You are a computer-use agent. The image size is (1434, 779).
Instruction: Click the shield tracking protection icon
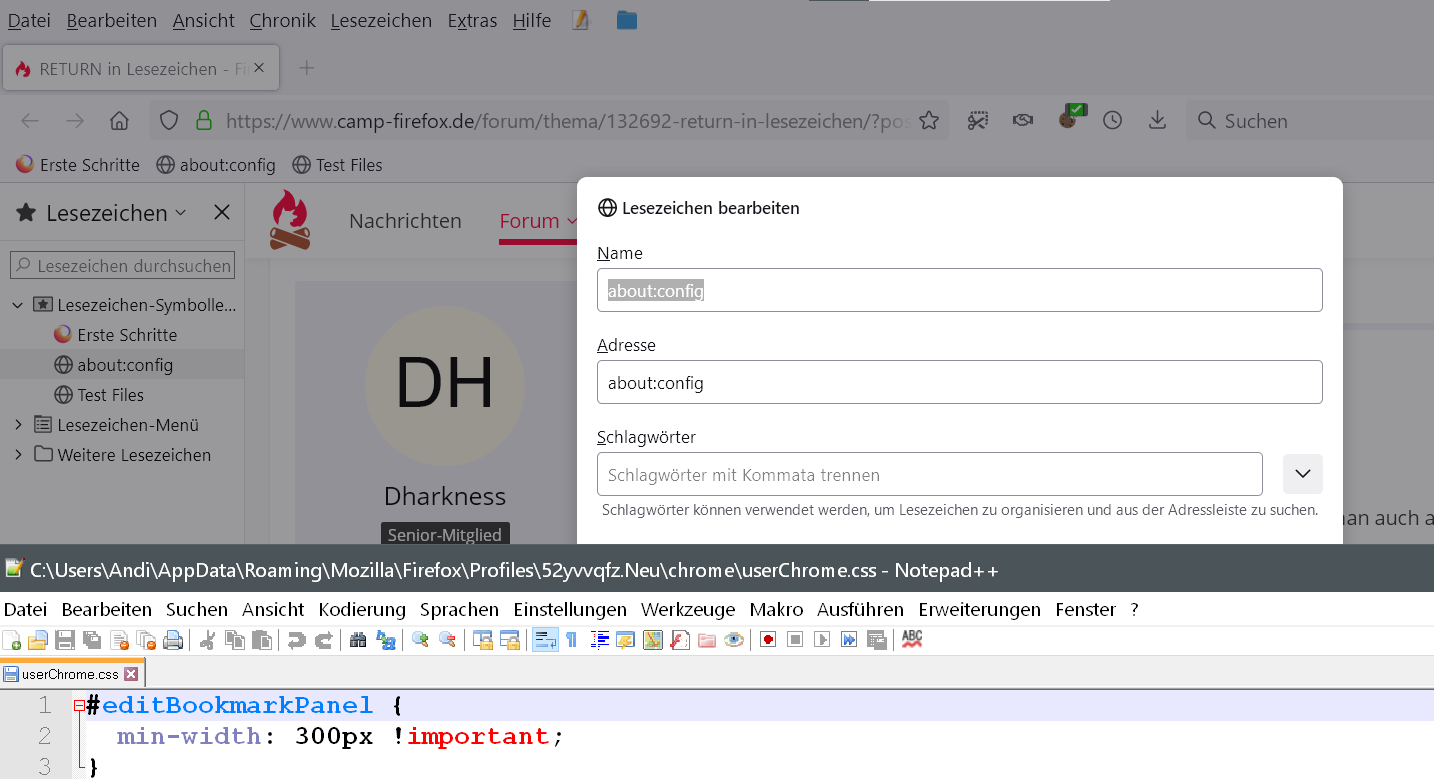coord(169,121)
